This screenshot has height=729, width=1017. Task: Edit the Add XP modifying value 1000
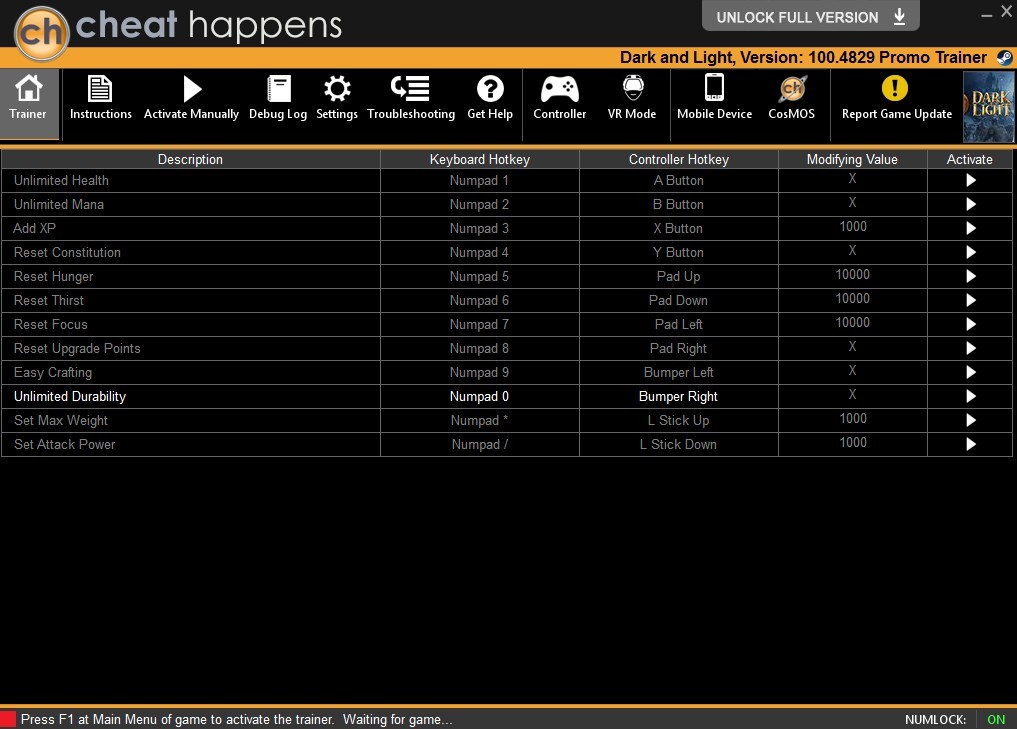852,226
